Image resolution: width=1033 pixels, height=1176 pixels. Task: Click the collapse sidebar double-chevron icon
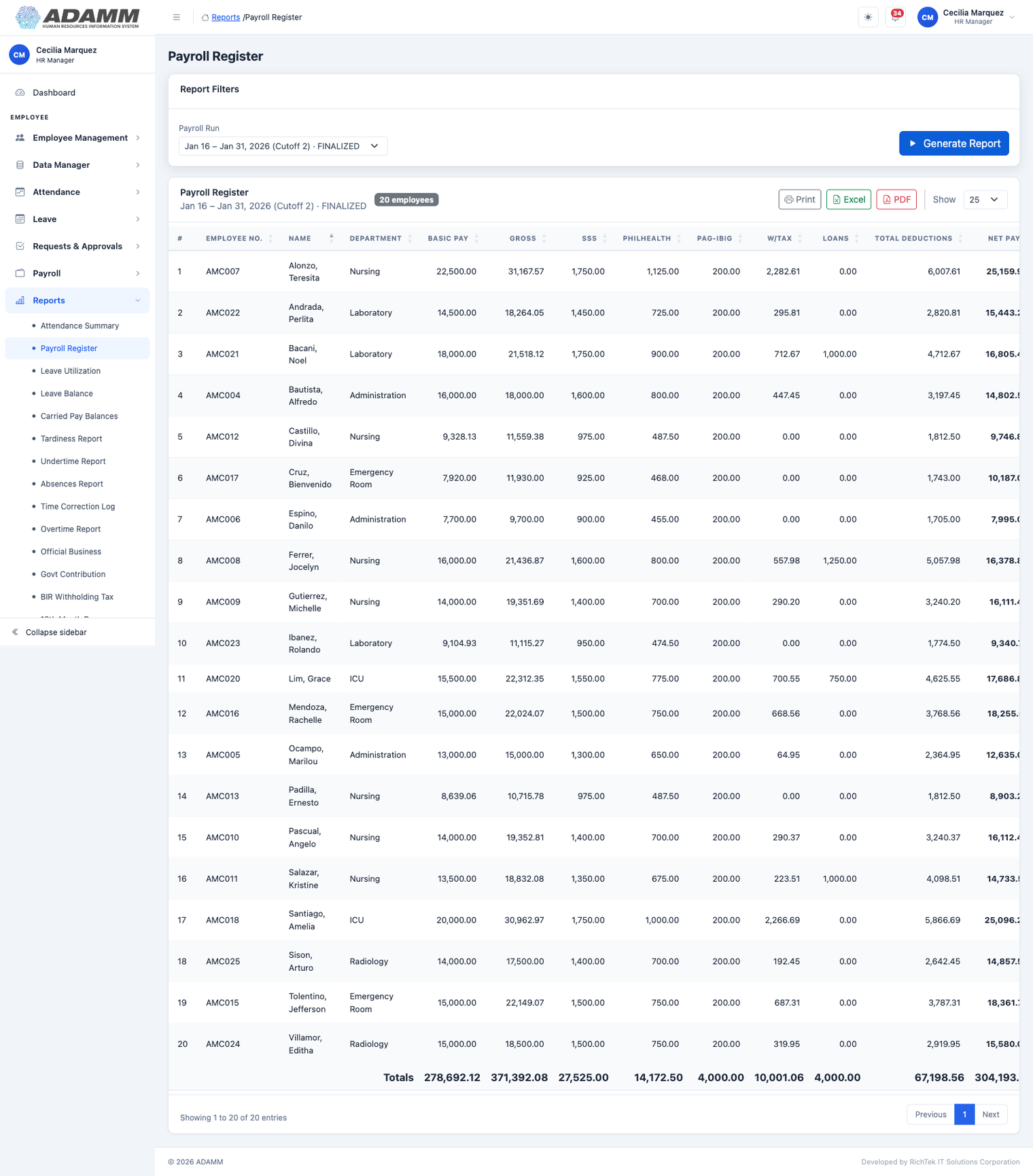(x=15, y=632)
